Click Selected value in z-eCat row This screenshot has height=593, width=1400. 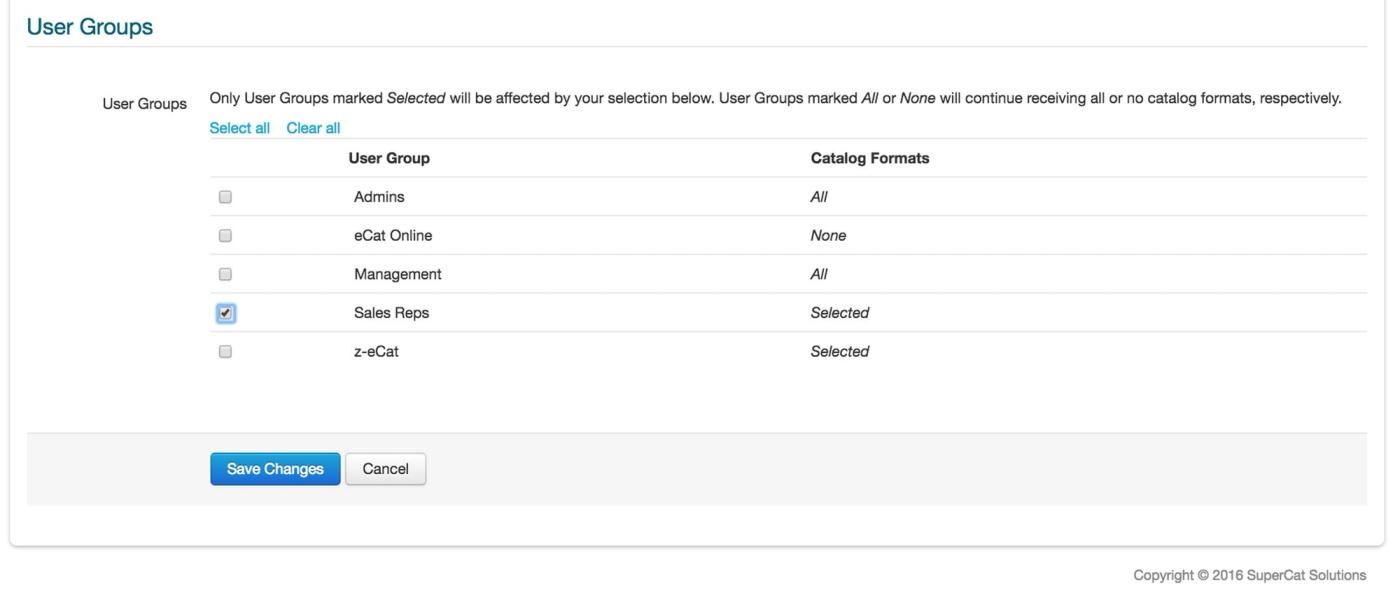(x=840, y=352)
